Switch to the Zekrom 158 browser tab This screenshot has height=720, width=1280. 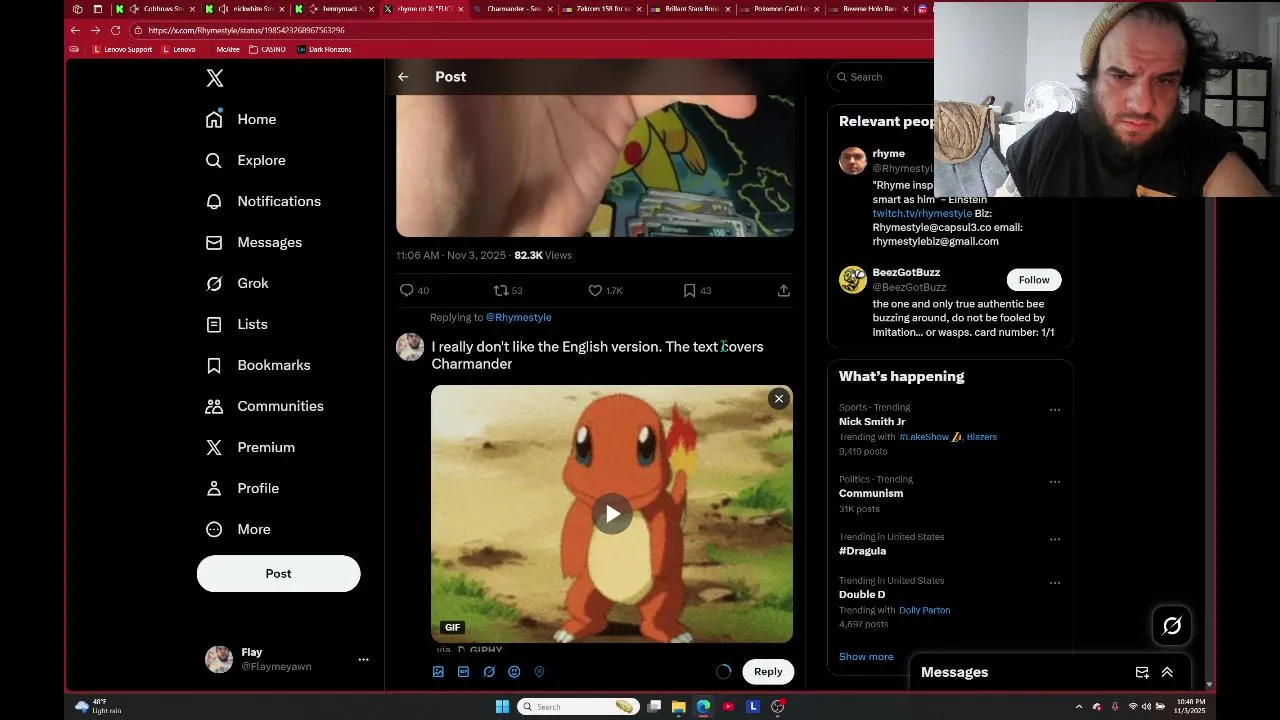601,9
